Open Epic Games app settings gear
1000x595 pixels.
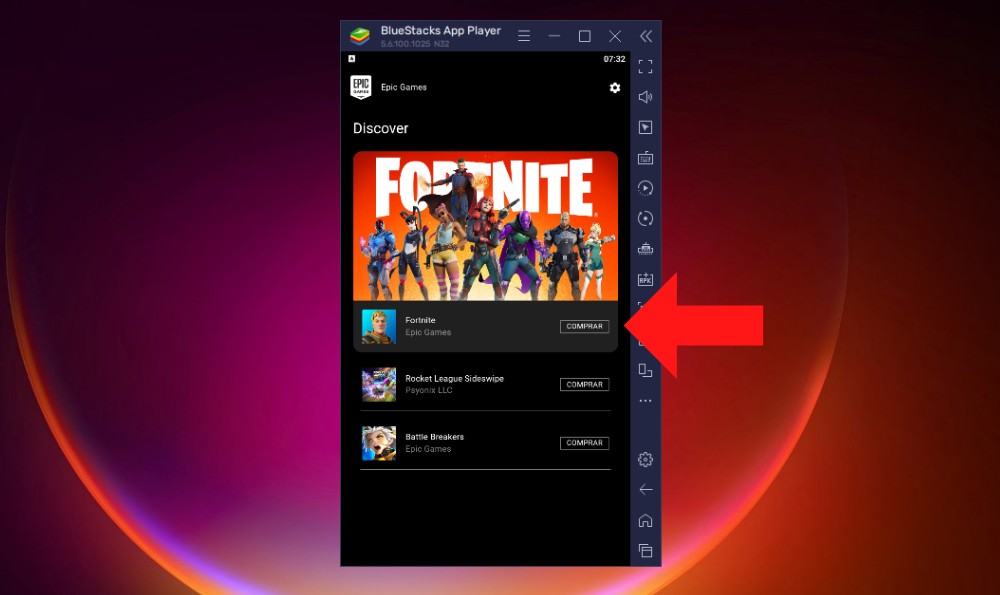(x=614, y=88)
